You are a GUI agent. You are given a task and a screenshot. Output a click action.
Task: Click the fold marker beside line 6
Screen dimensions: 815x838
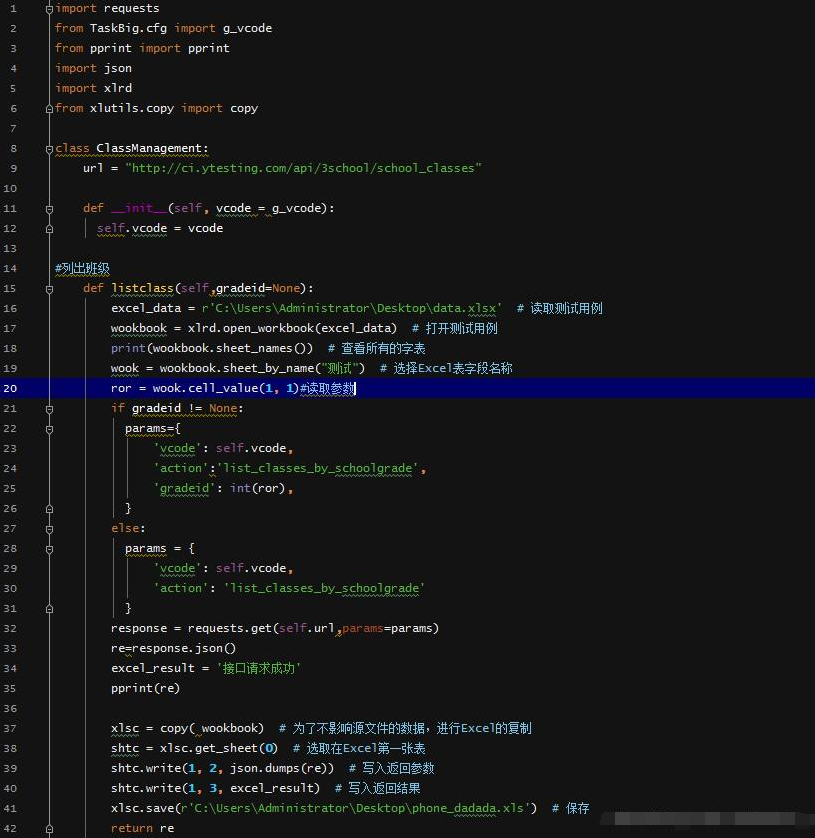click(x=48, y=108)
